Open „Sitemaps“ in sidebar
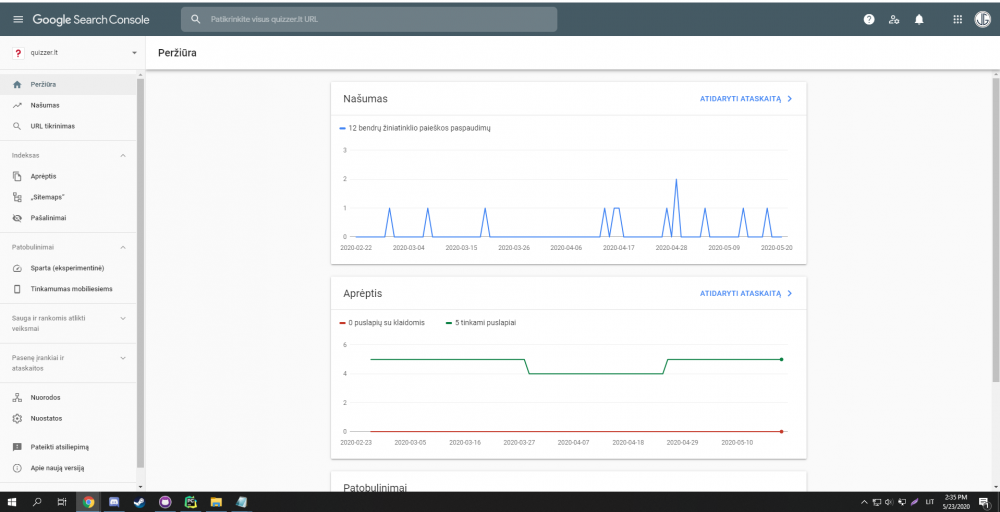1000x512 pixels. coord(68,197)
